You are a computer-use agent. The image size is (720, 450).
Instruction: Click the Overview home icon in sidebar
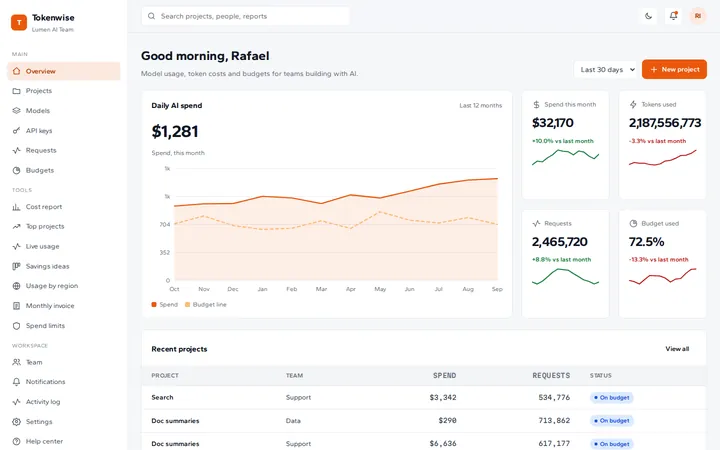click(17, 71)
